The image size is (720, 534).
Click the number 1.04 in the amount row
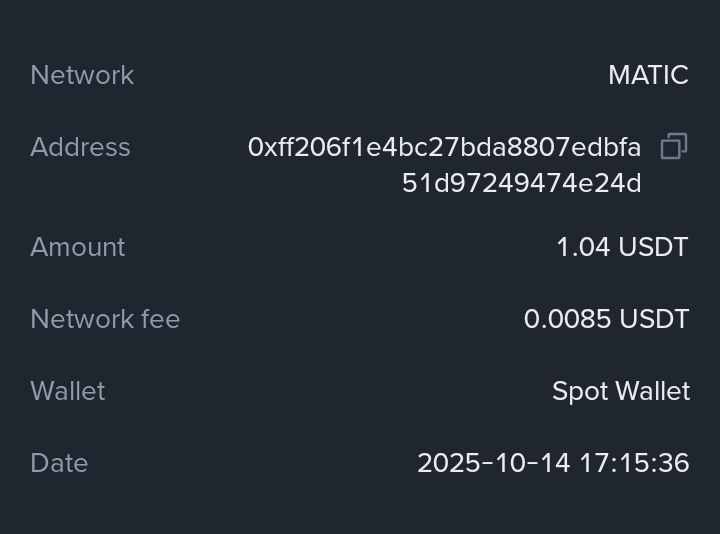pyautogui.click(x=583, y=247)
